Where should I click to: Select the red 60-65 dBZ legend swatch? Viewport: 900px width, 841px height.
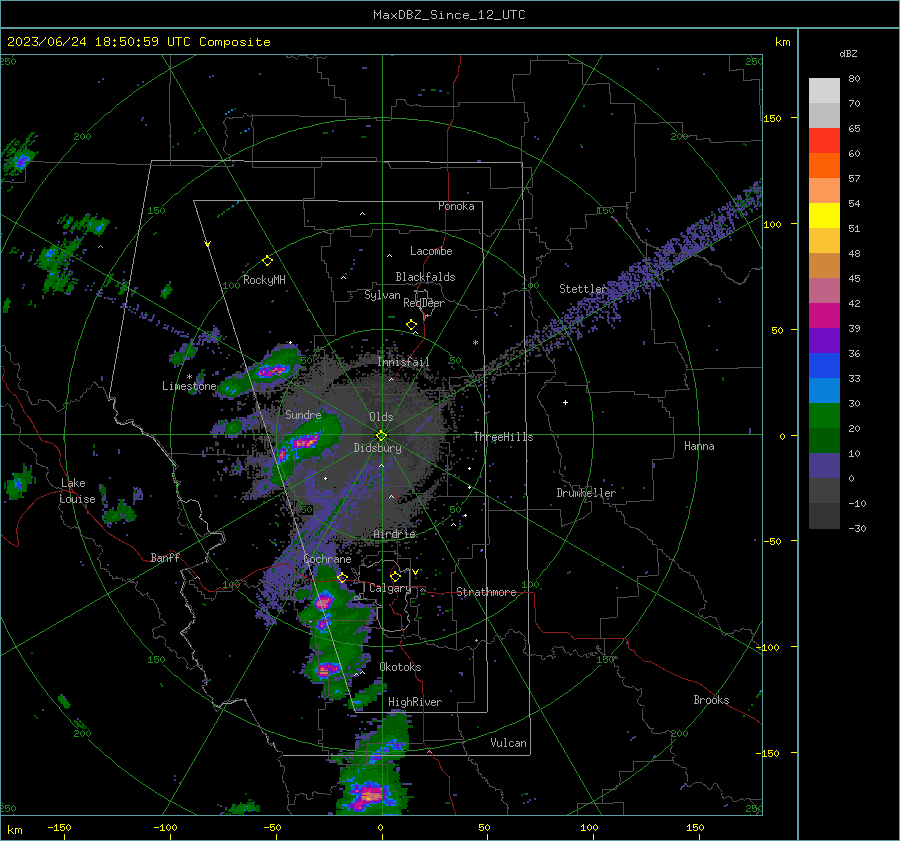(x=824, y=141)
